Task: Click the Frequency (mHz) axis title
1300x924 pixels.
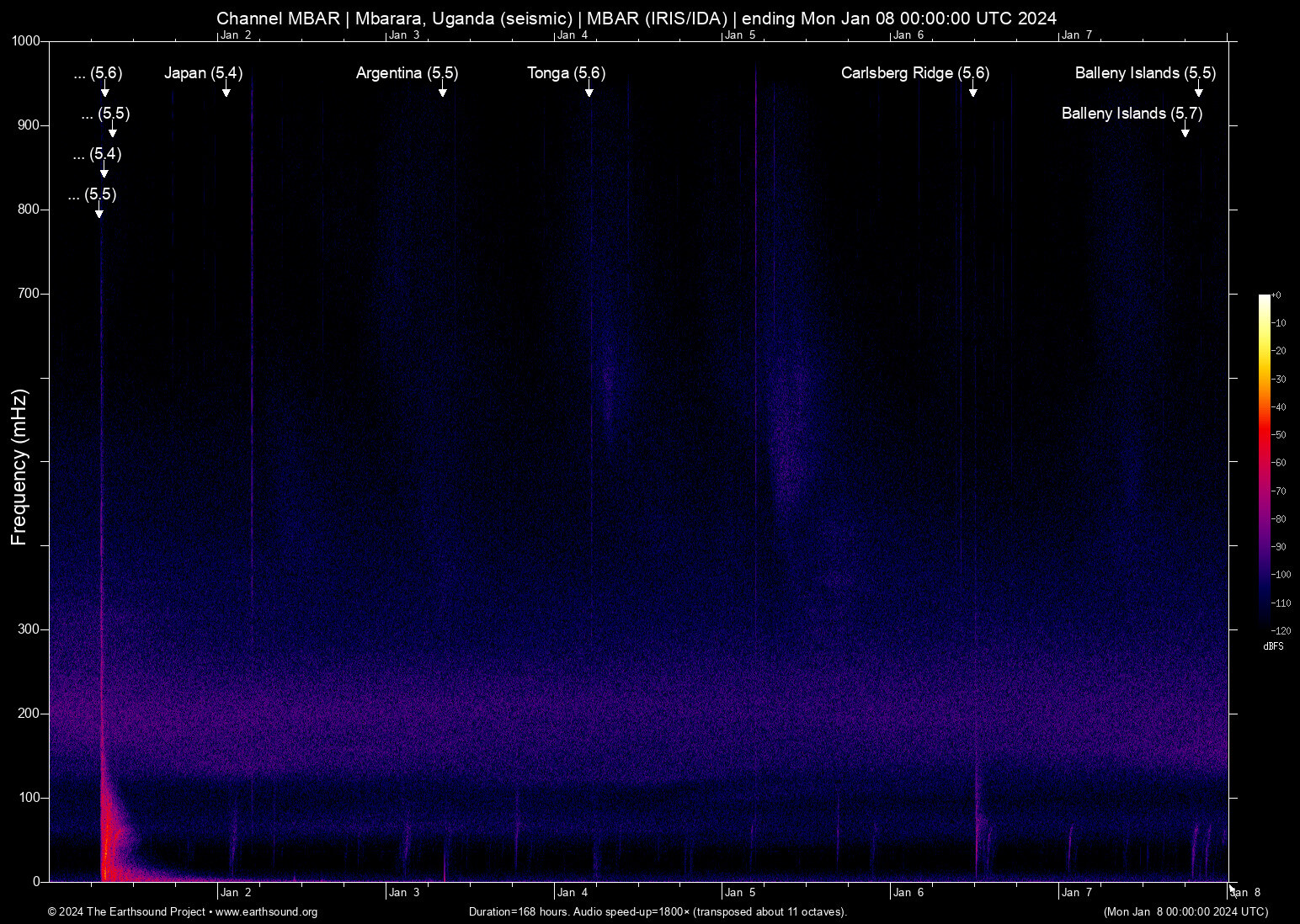Action: tap(19, 467)
